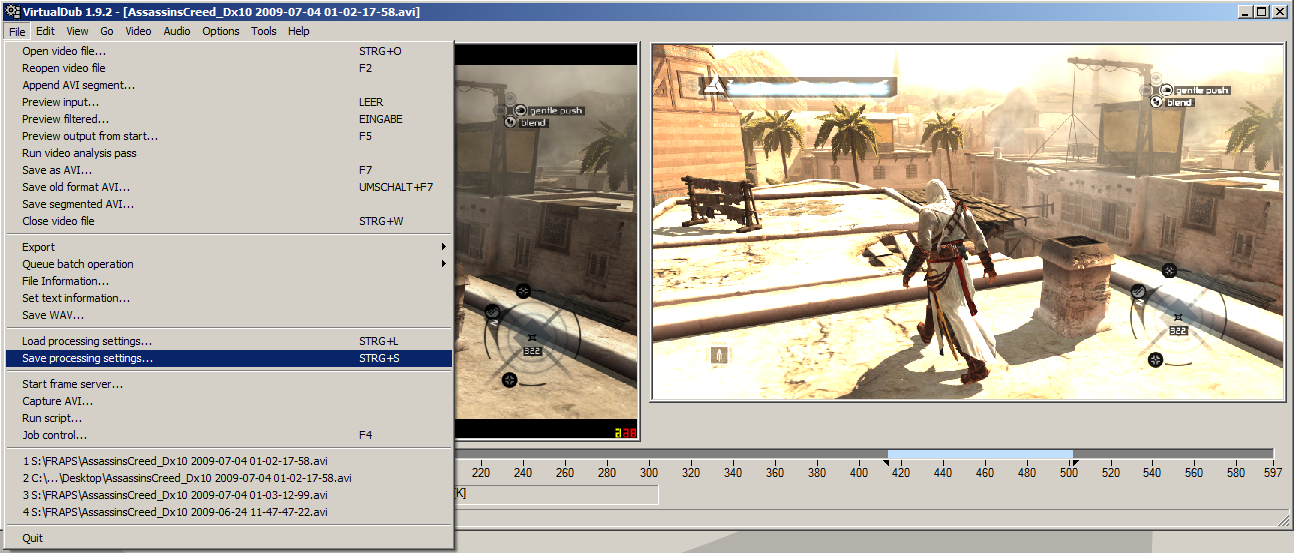Screen dimensions: 1294x553
Task: Open recent file AssassinsCreed 2009-06-24 avi
Action: point(175,512)
